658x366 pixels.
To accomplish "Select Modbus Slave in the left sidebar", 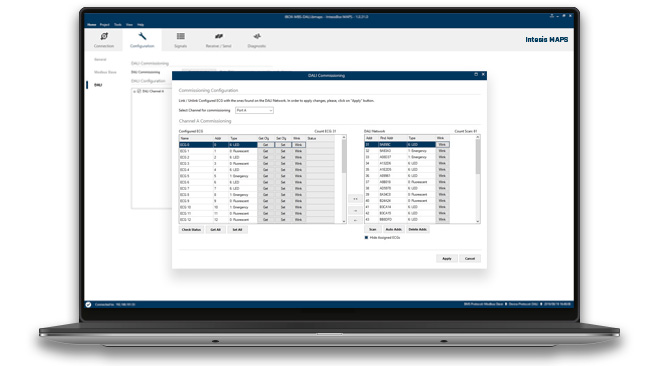I will tap(105, 72).
